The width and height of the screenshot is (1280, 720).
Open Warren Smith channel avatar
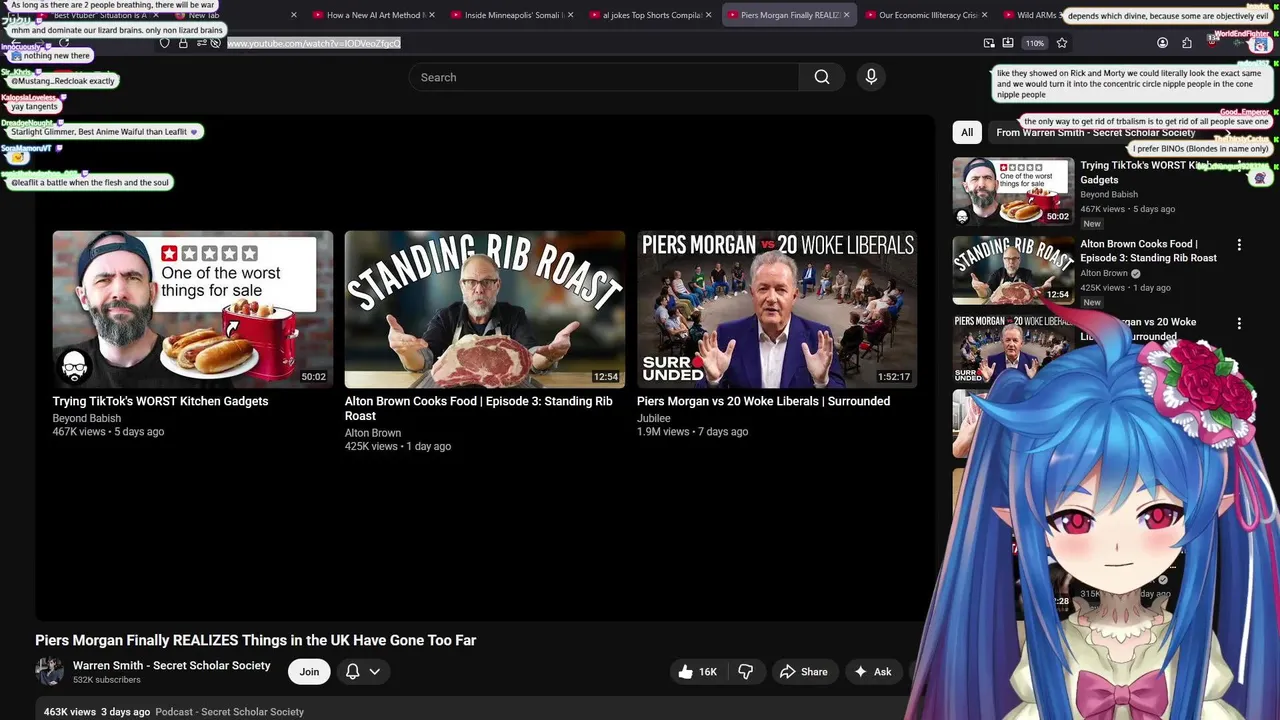(49, 671)
